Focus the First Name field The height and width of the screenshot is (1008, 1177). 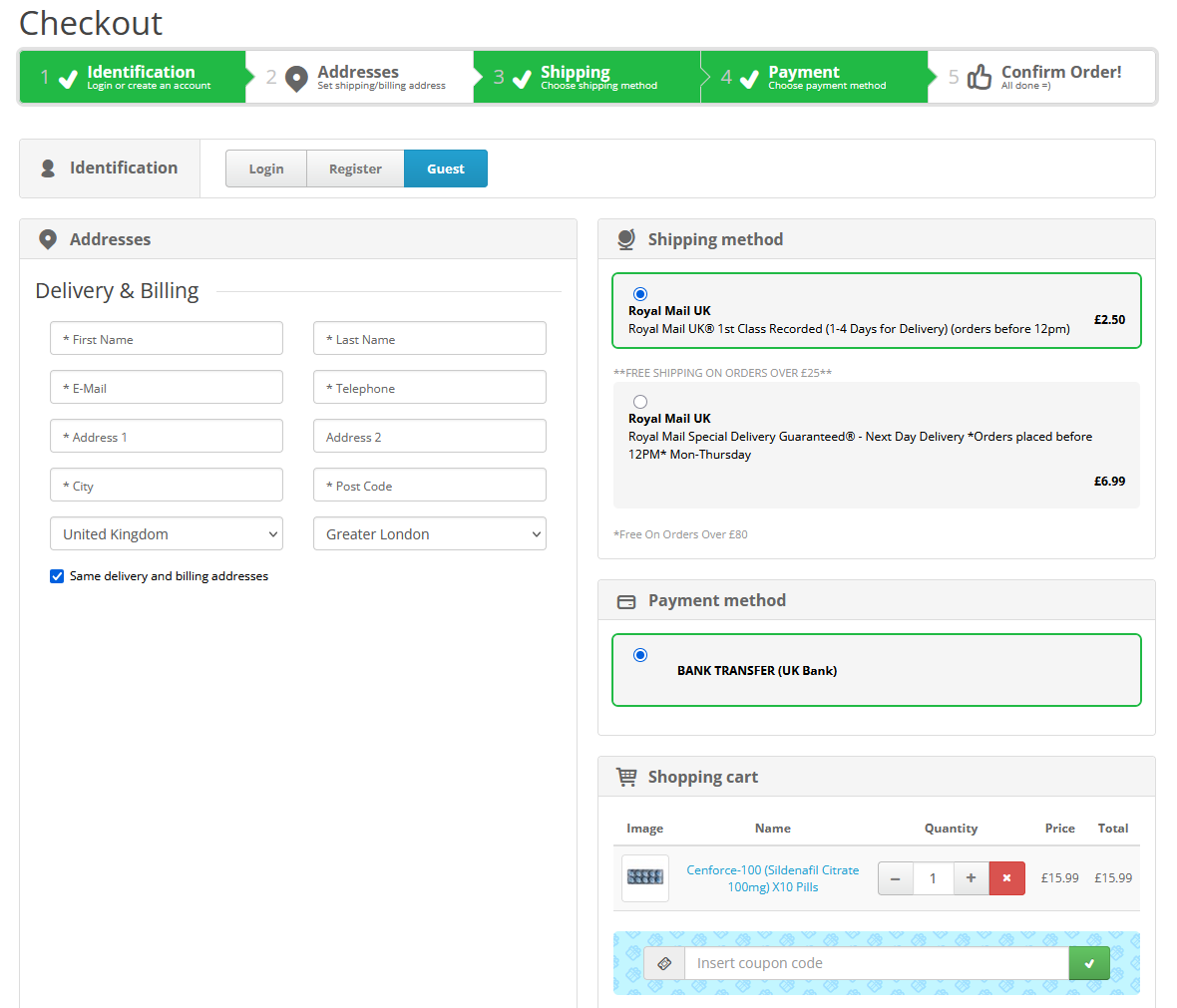[x=167, y=339]
